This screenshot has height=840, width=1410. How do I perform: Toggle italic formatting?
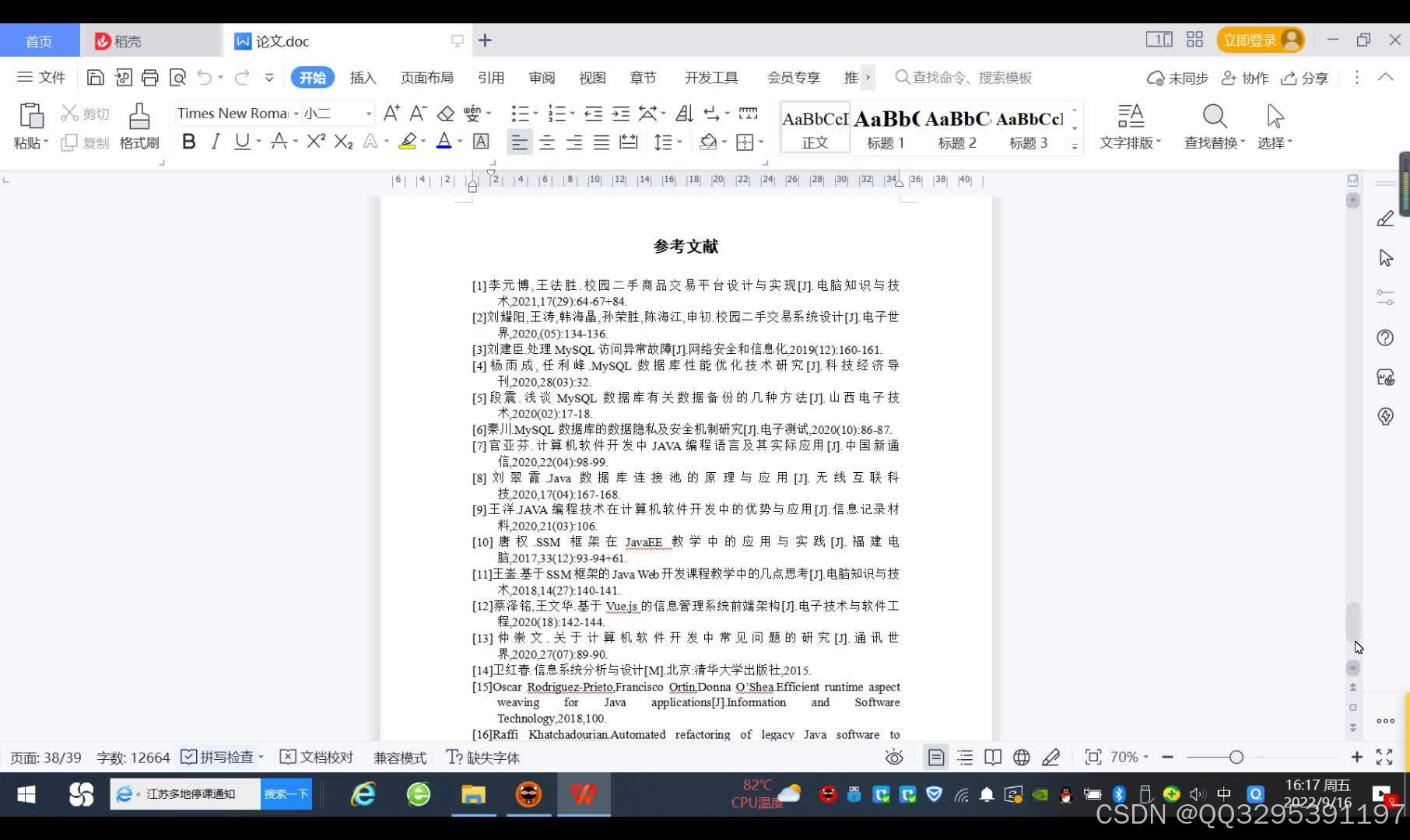point(216,141)
